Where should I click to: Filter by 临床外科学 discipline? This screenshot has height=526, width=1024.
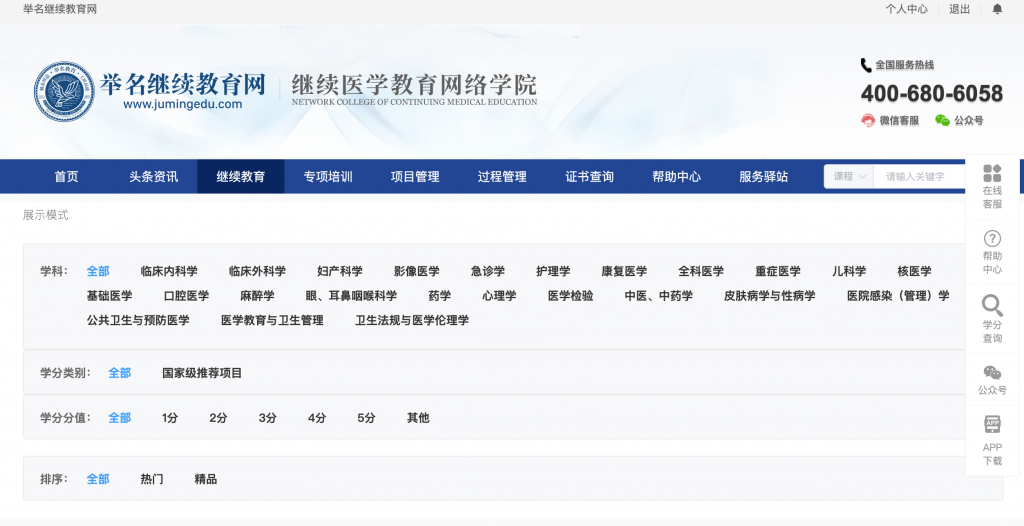257,271
